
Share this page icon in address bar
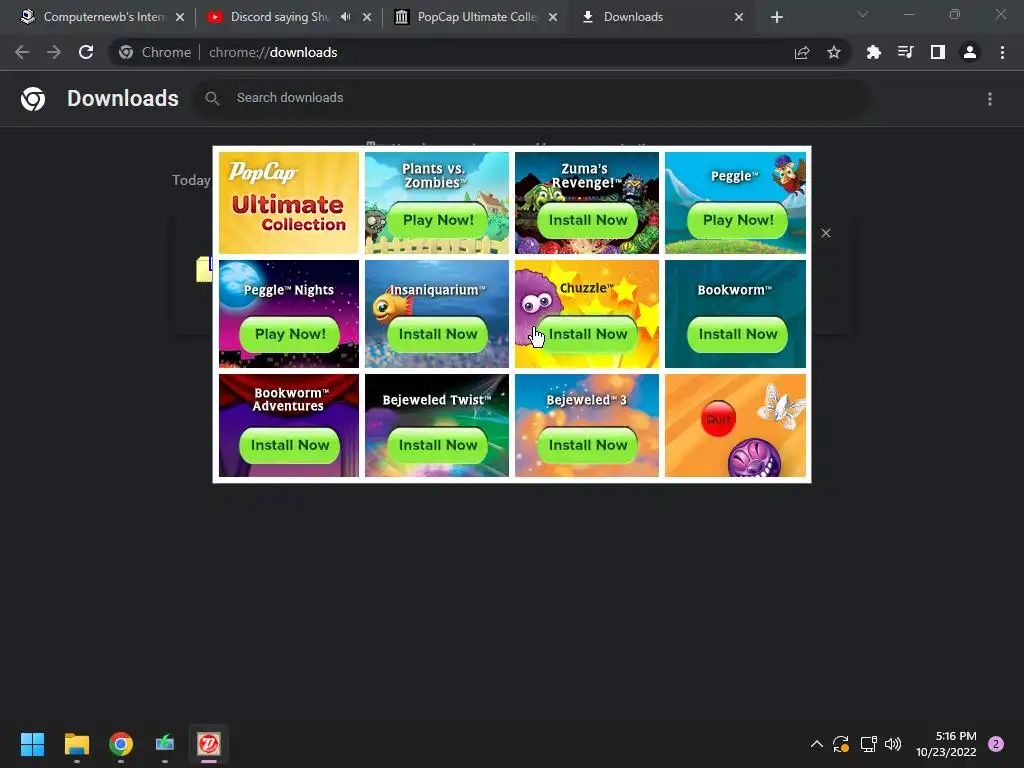(802, 52)
